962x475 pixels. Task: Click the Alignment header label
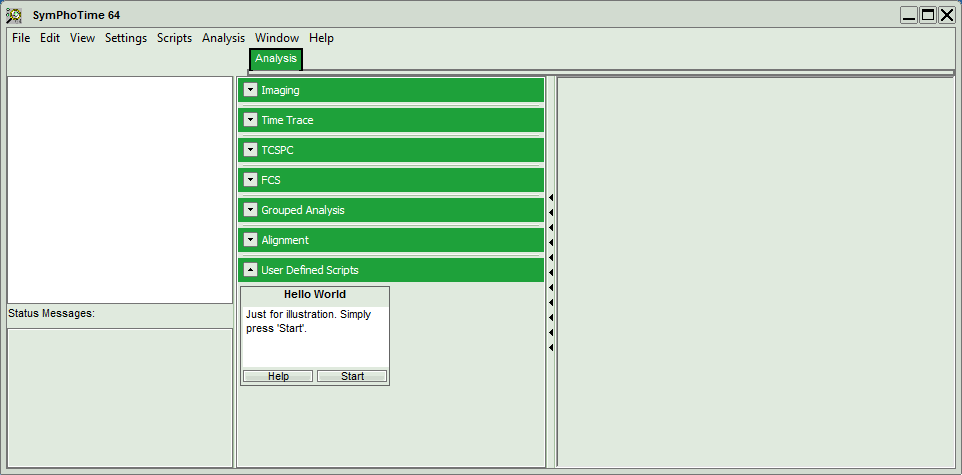285,240
